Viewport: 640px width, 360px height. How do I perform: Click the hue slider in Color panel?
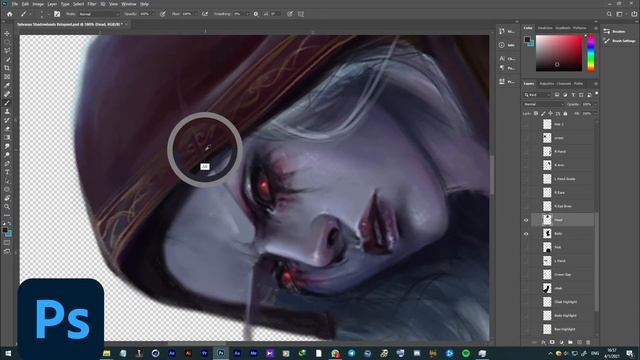tap(591, 53)
